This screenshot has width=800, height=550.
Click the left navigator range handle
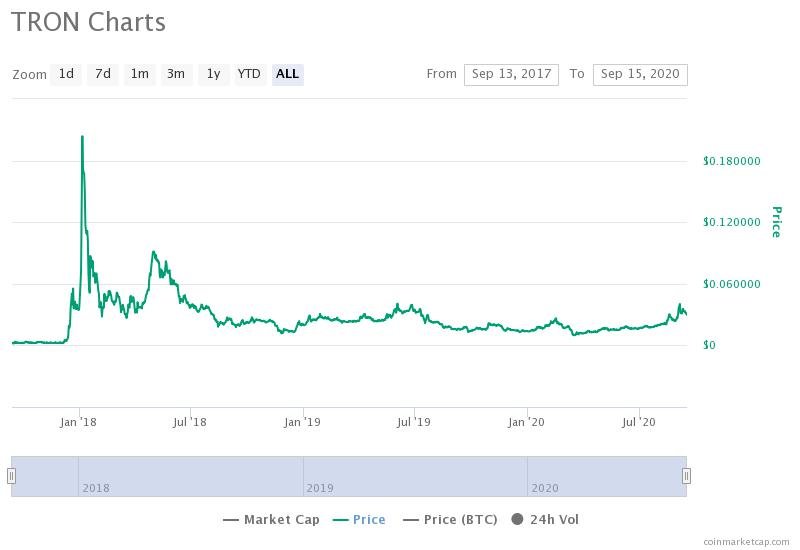click(11, 476)
